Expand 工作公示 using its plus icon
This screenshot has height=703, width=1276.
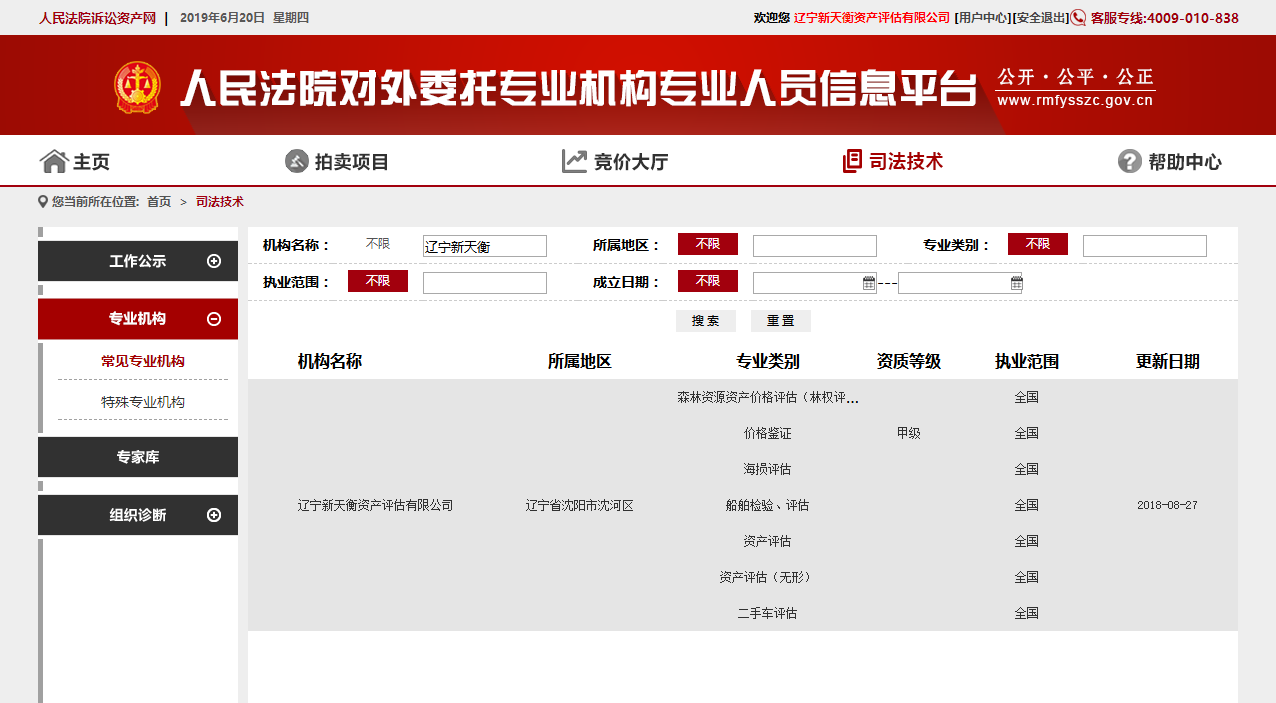point(214,261)
